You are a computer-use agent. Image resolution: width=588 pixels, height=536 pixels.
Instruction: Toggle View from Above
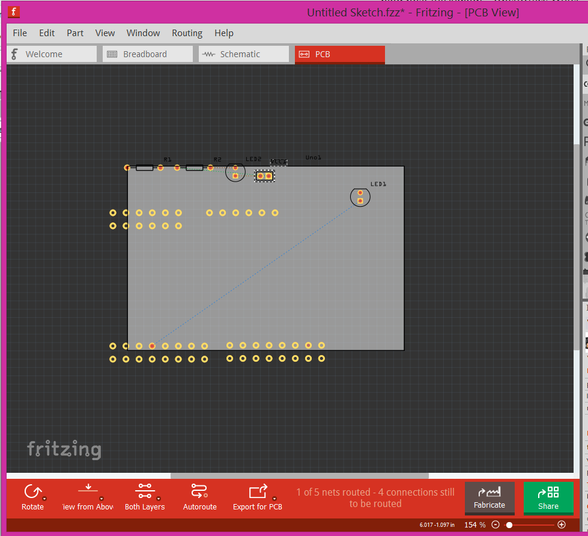[88, 497]
